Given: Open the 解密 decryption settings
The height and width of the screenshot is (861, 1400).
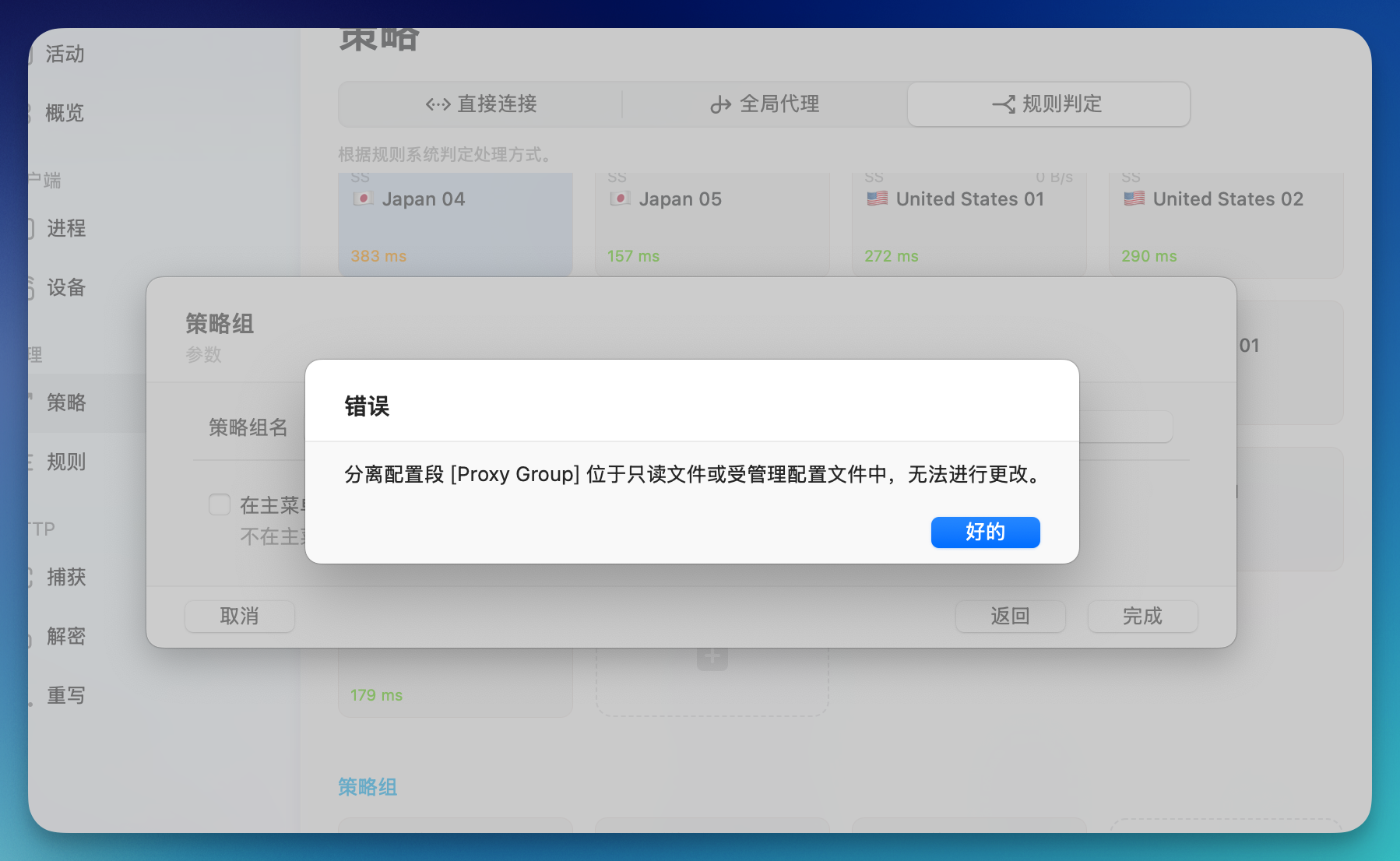Looking at the screenshot, I should coord(65,636).
